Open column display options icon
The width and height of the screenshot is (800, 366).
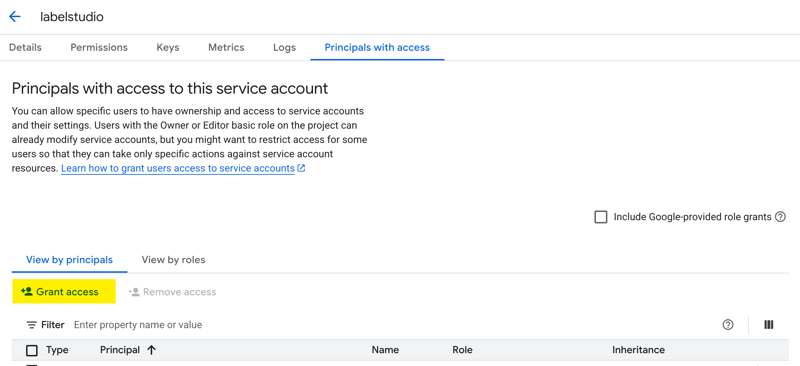pos(769,325)
